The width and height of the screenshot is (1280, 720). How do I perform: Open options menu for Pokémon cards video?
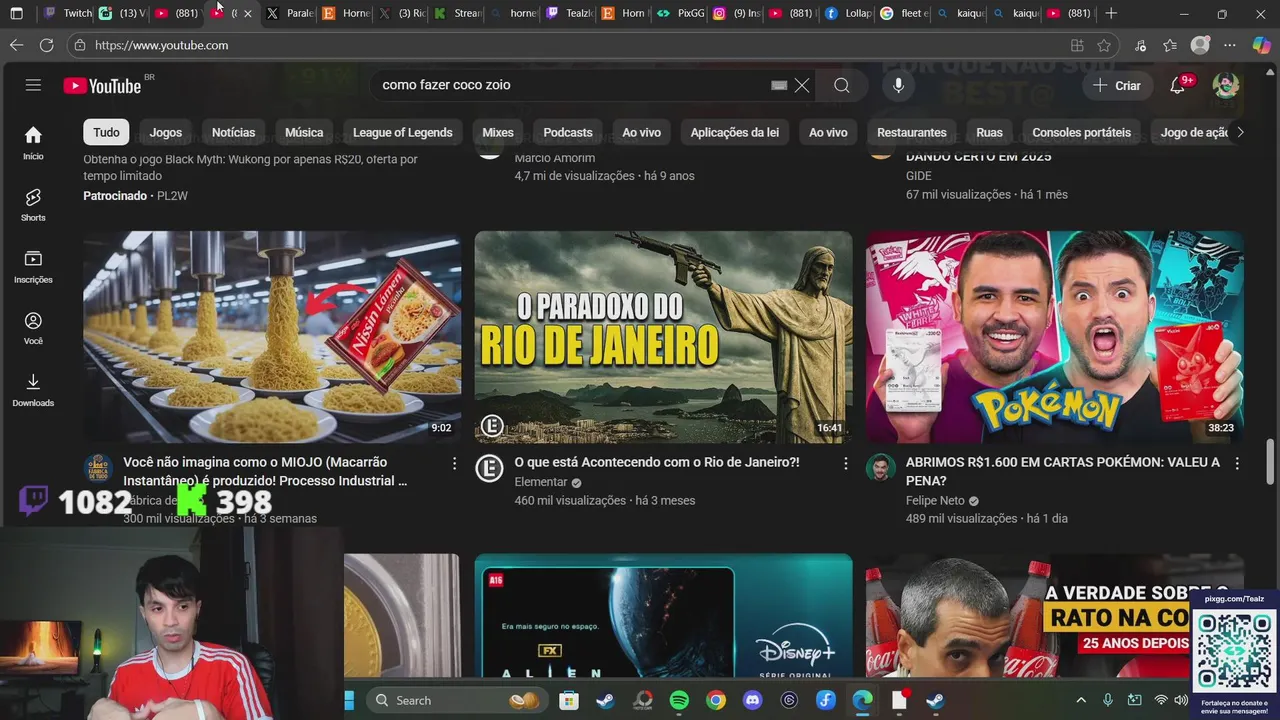tap(1237, 463)
